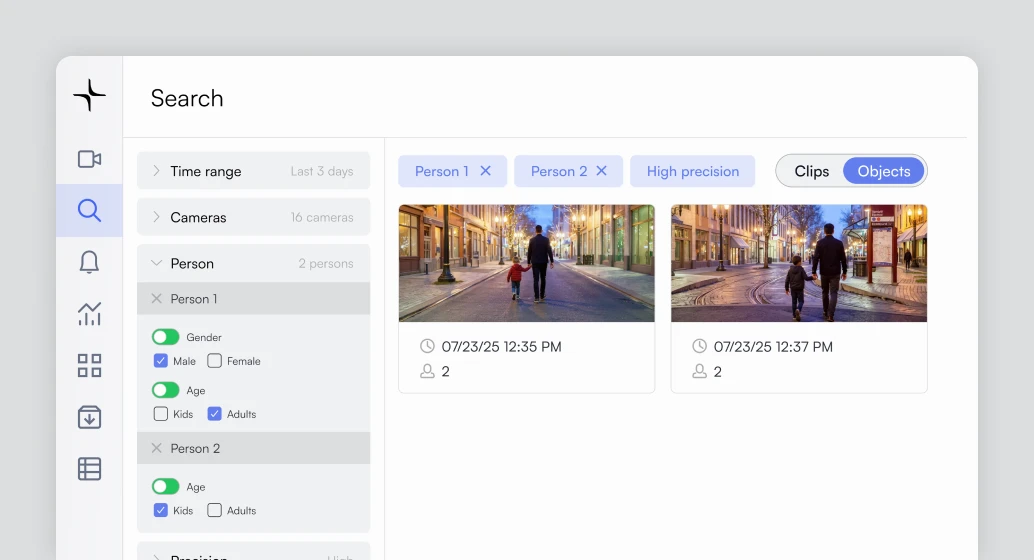Expand the Precision section at the bottom
Screen dimensions: 1034x560
click(253, 553)
